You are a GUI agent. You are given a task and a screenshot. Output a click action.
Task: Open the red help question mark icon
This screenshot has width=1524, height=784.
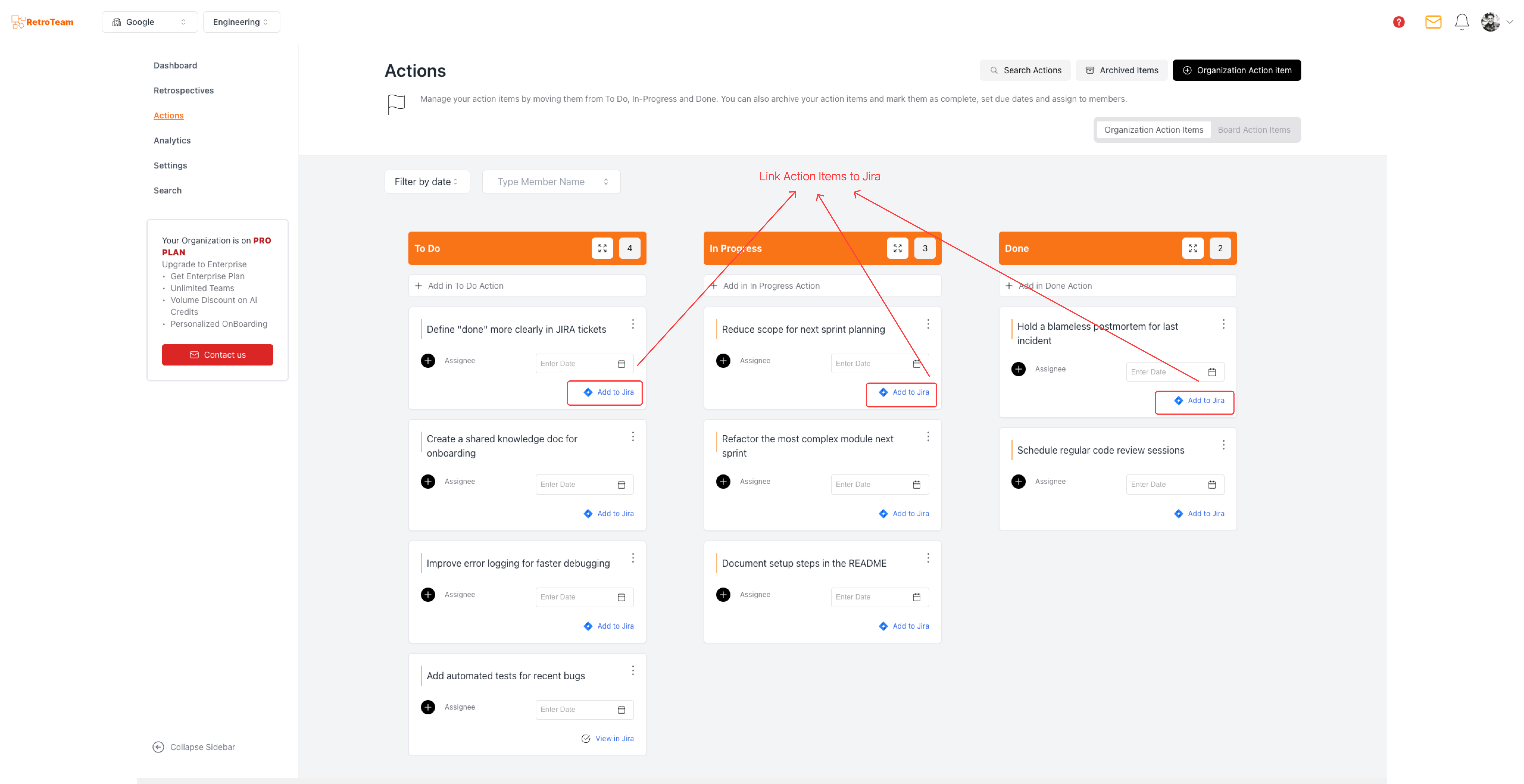coord(1399,22)
